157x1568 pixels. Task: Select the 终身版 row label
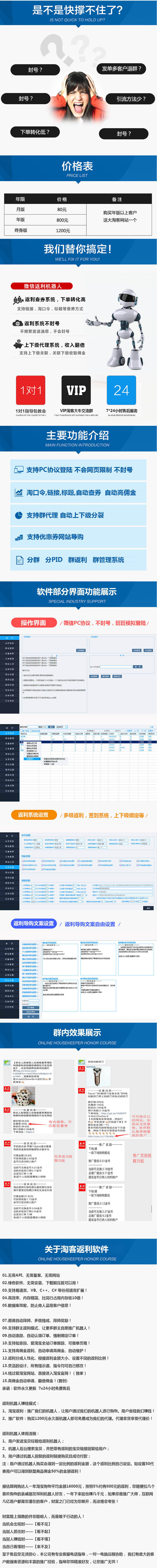coord(21,231)
